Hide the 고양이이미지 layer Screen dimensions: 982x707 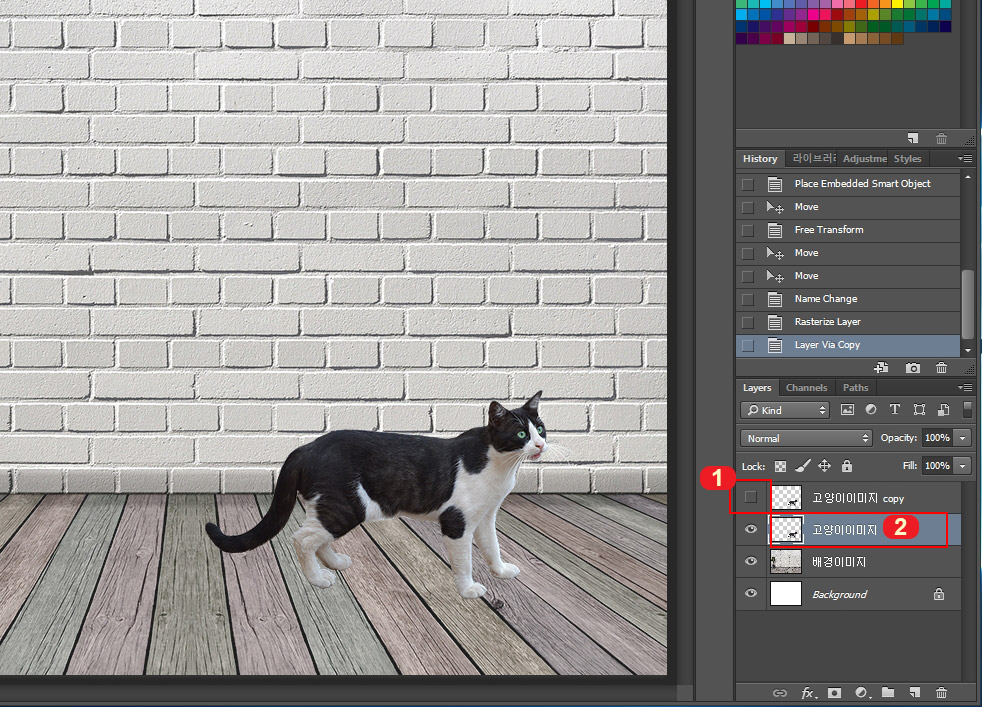point(750,529)
